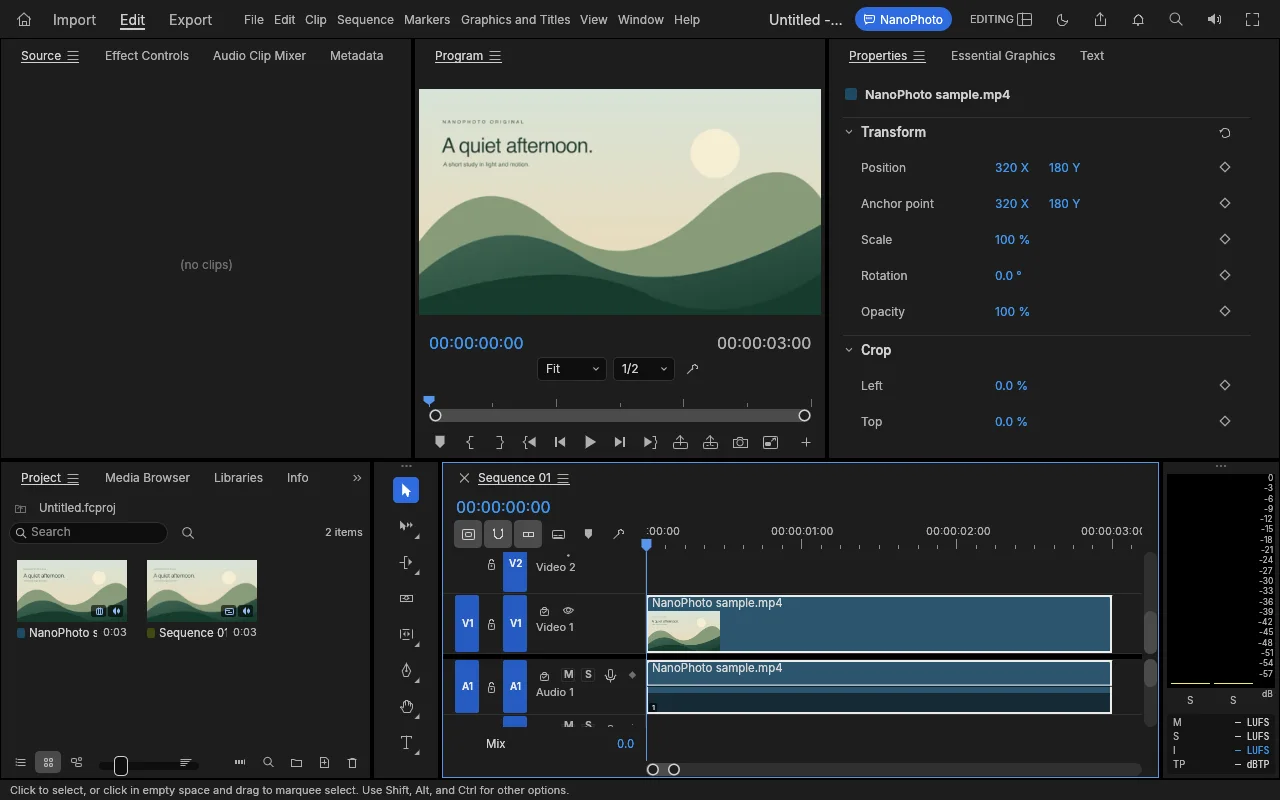Expand Project panel overflow tabs chevron
The height and width of the screenshot is (800, 1280).
[357, 478]
